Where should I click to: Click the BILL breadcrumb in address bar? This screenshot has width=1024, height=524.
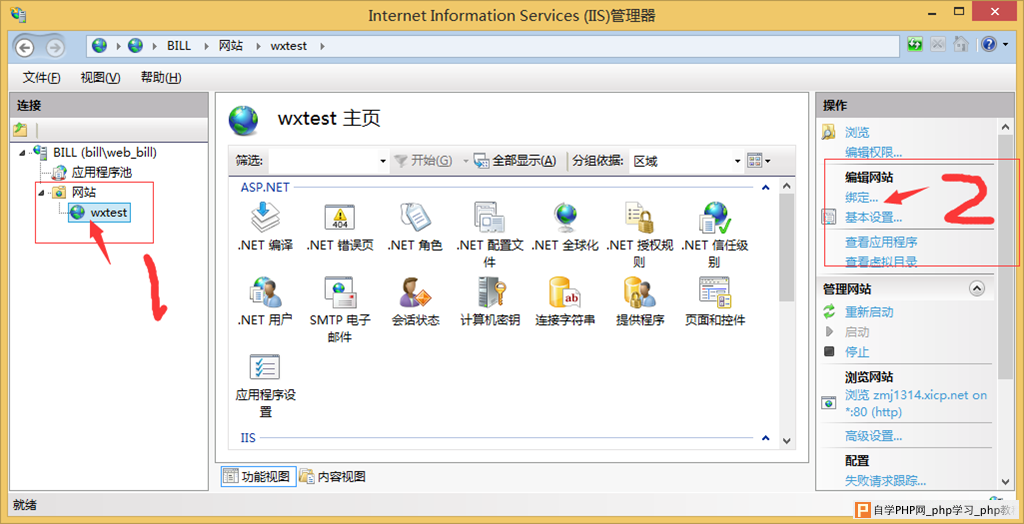click(x=179, y=46)
